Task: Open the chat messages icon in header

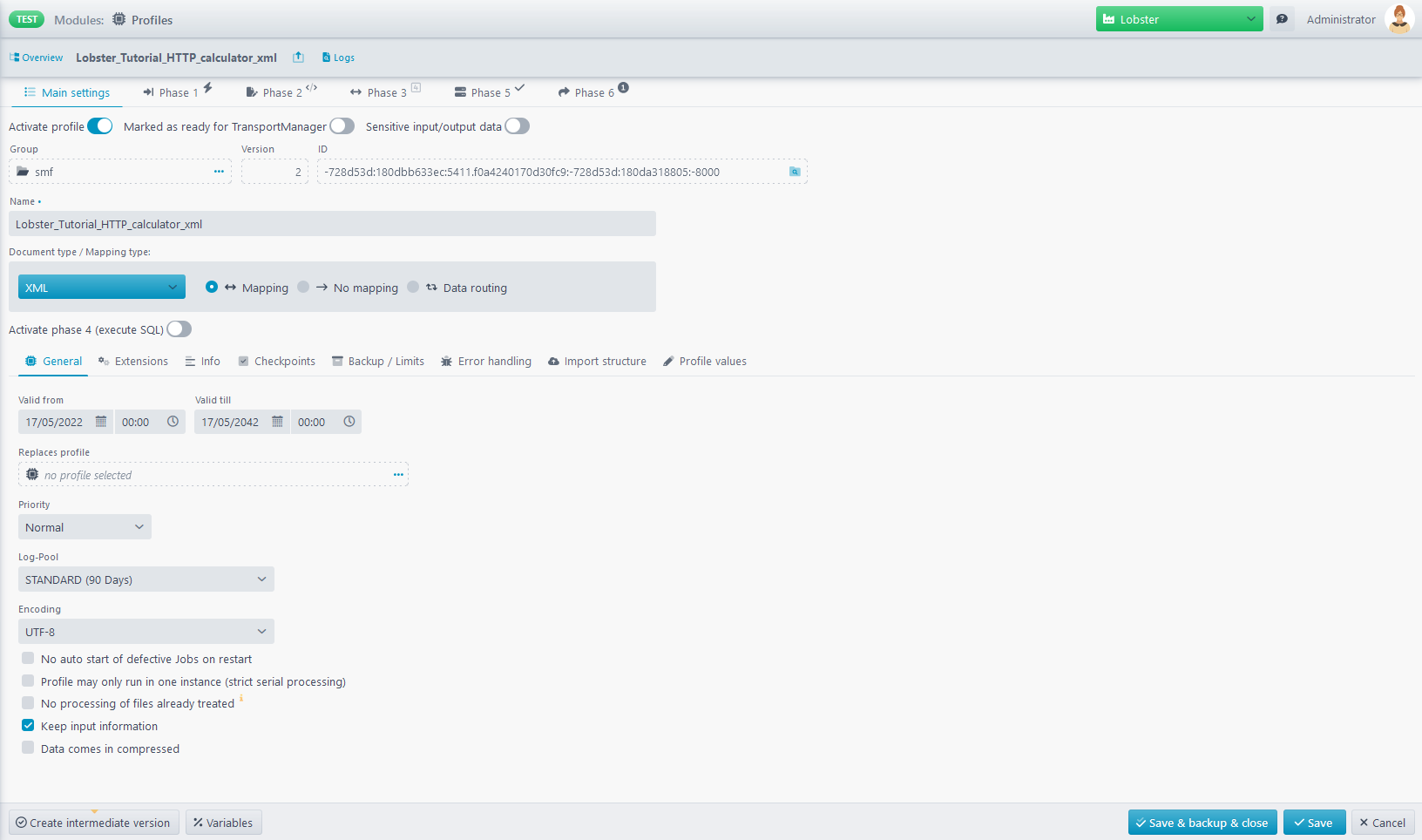Action: (1282, 19)
